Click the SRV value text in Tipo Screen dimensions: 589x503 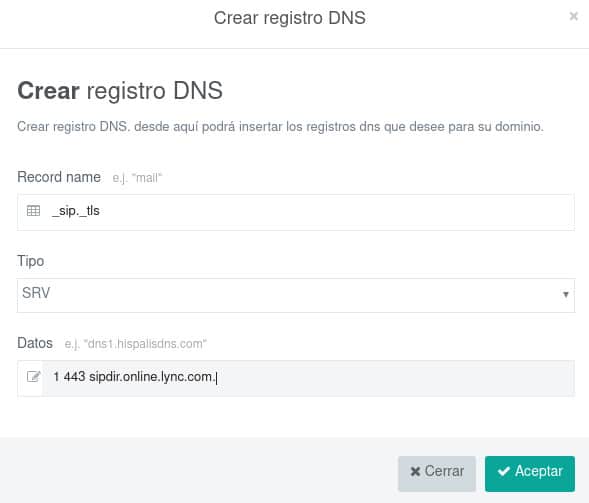[x=36, y=293]
